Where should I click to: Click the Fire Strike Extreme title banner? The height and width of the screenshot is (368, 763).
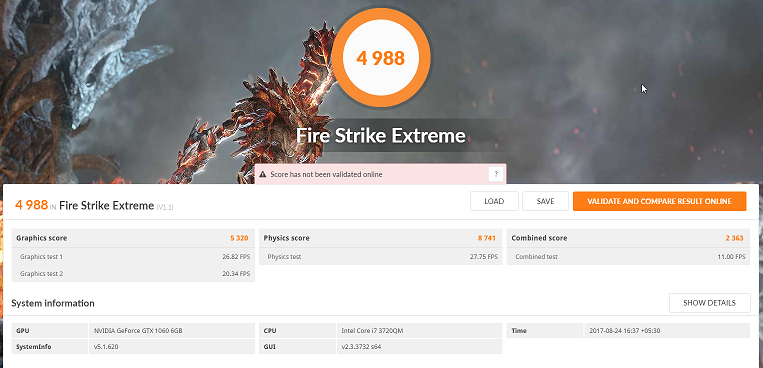tap(381, 135)
